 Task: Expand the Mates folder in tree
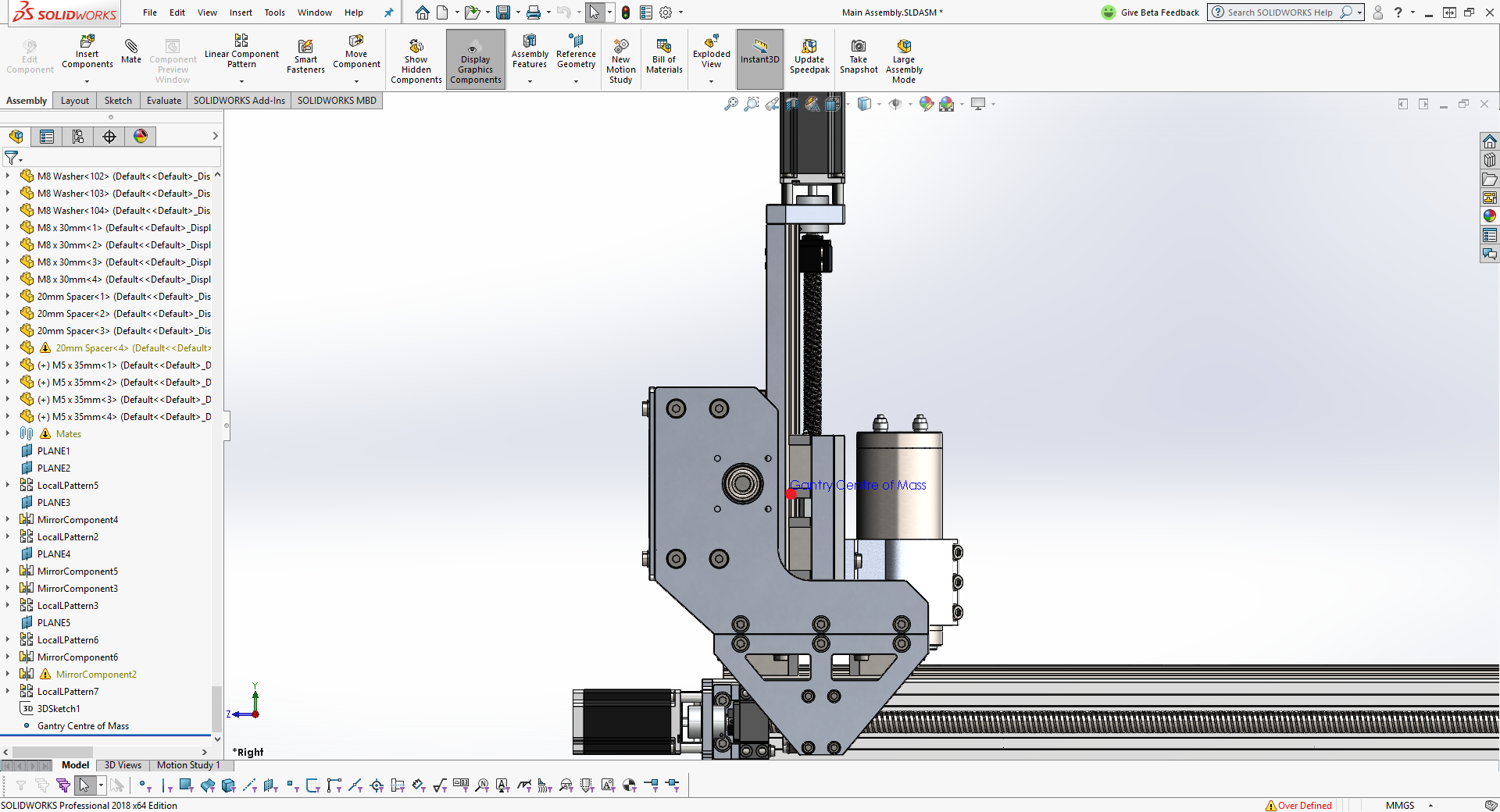click(x=8, y=433)
